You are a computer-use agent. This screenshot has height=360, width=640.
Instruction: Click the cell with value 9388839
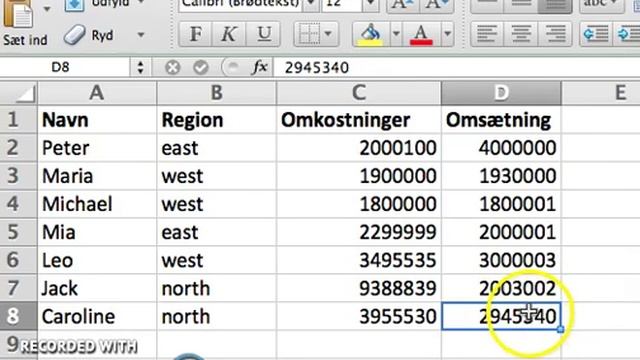point(359,288)
